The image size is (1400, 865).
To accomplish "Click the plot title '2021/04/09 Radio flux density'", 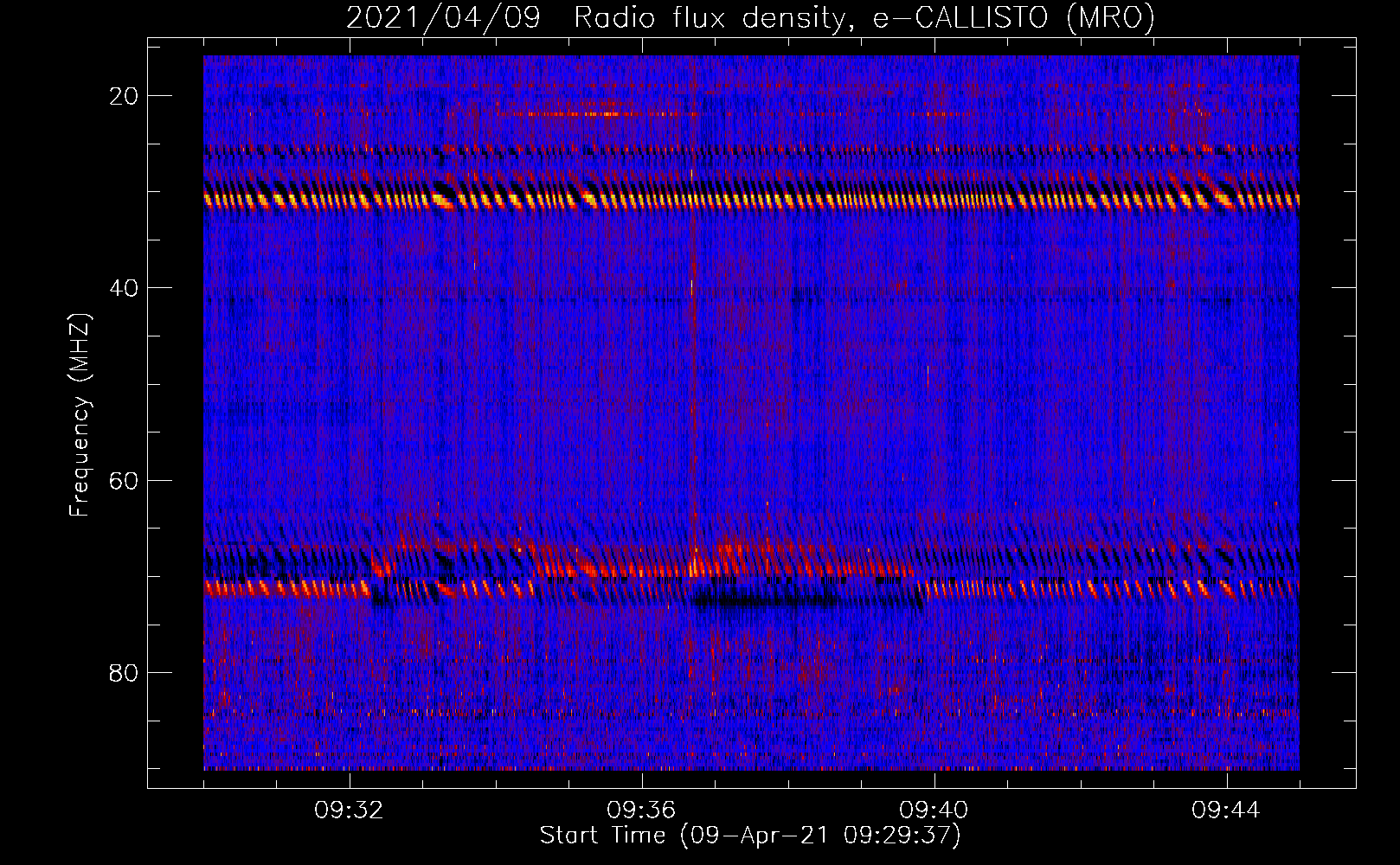I will pyautogui.click(x=750, y=17).
